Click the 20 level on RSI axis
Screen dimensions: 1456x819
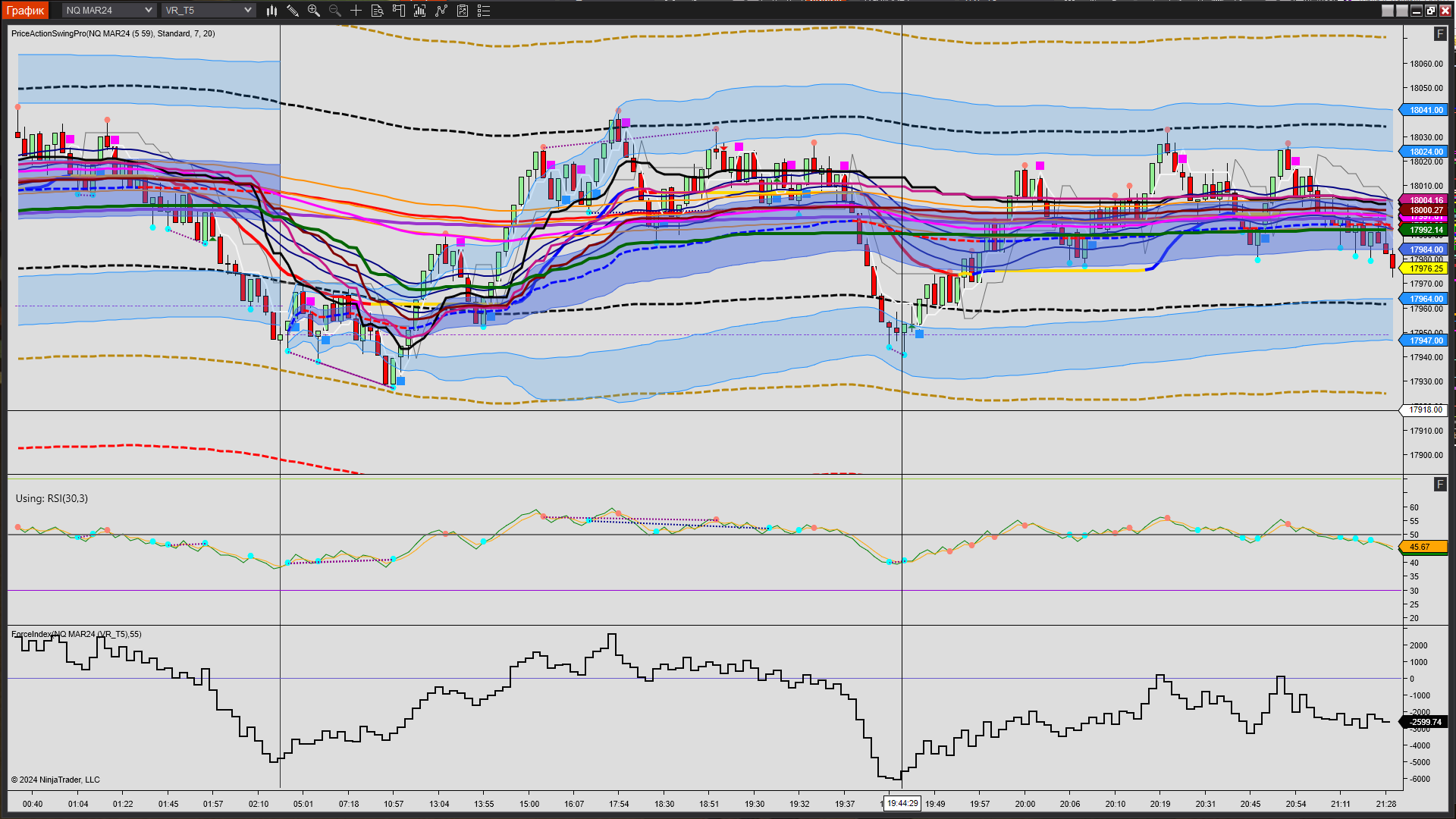pos(1414,619)
